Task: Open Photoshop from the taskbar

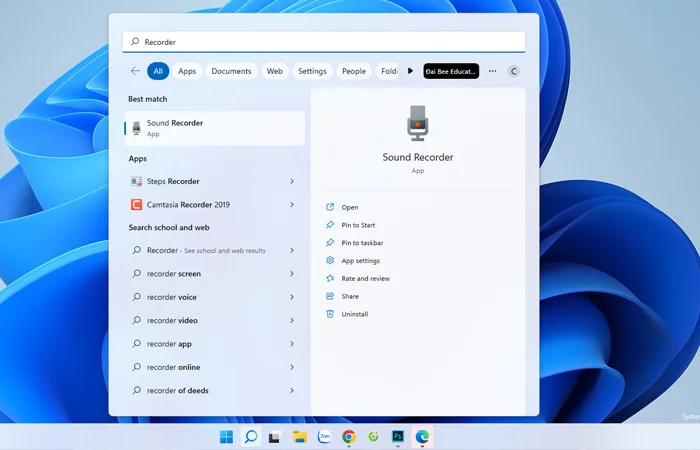Action: pos(398,437)
